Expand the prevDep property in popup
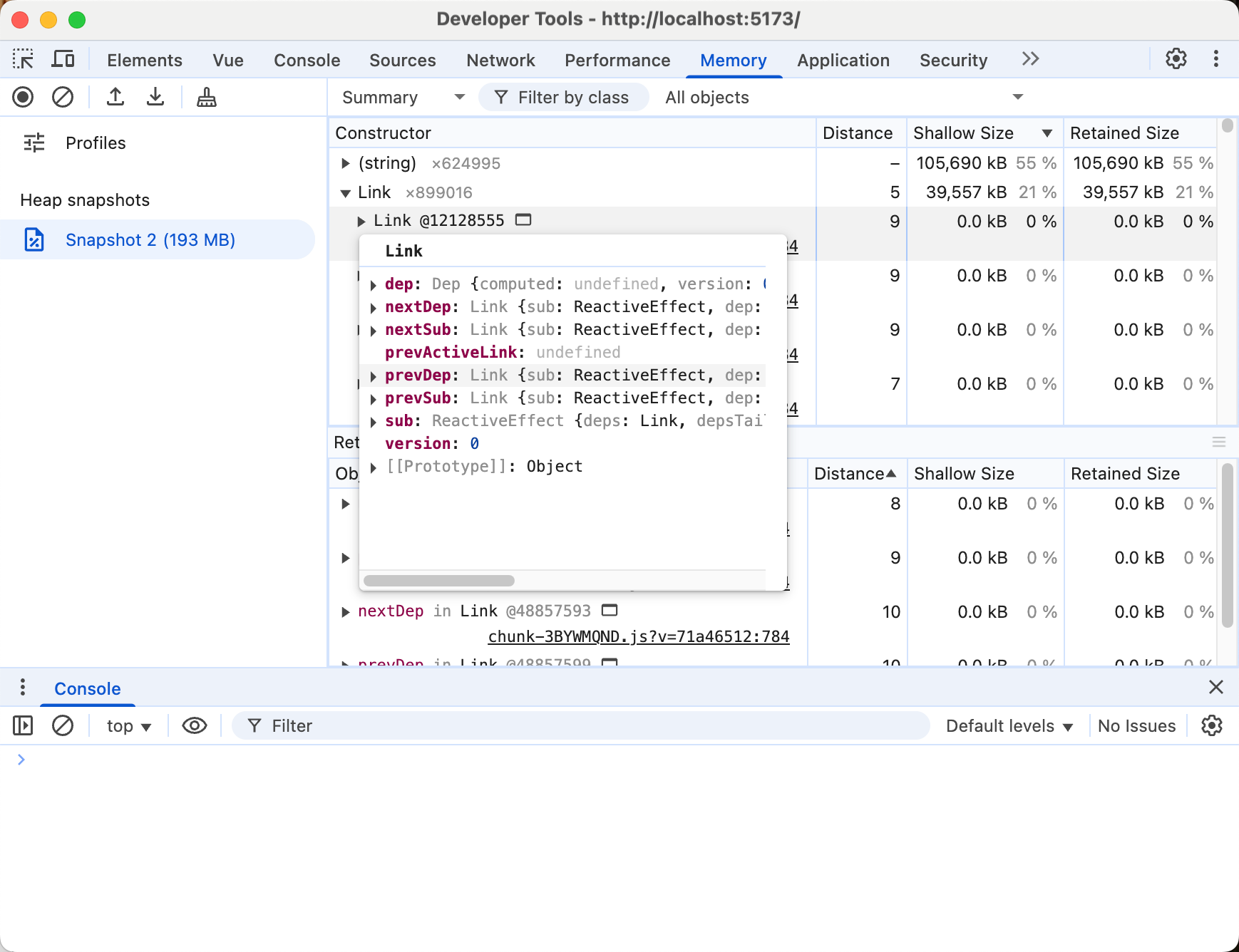 (374, 376)
